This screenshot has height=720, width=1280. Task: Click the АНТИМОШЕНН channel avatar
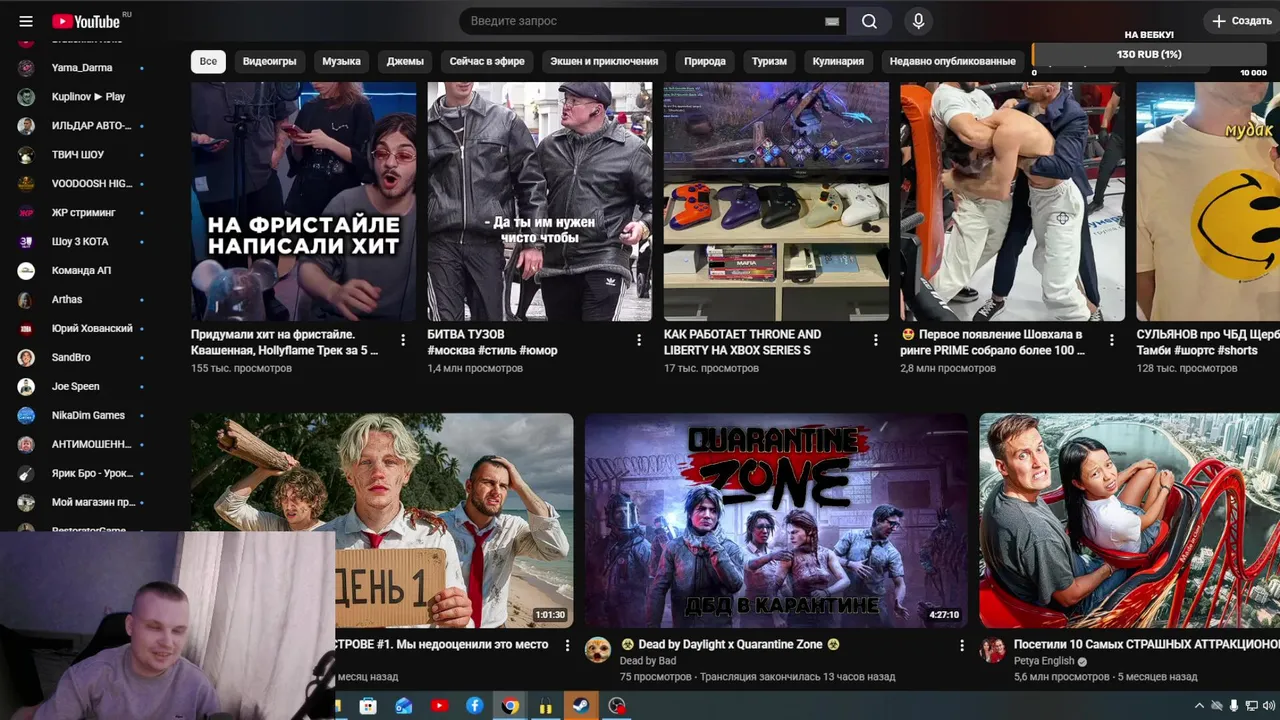[x=27, y=445]
